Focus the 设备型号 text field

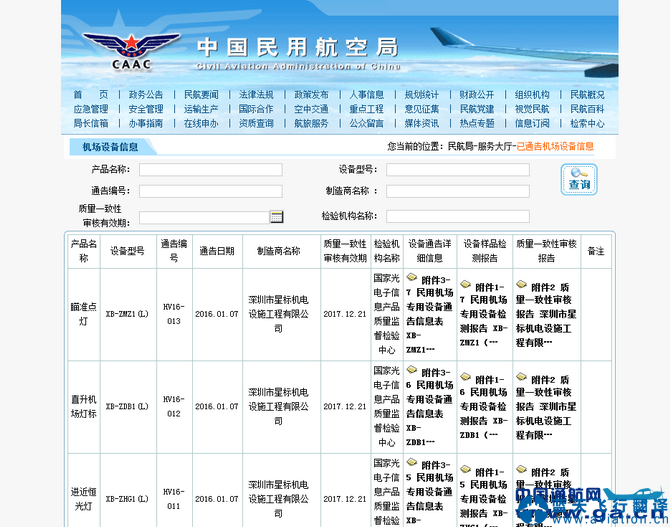(457, 170)
